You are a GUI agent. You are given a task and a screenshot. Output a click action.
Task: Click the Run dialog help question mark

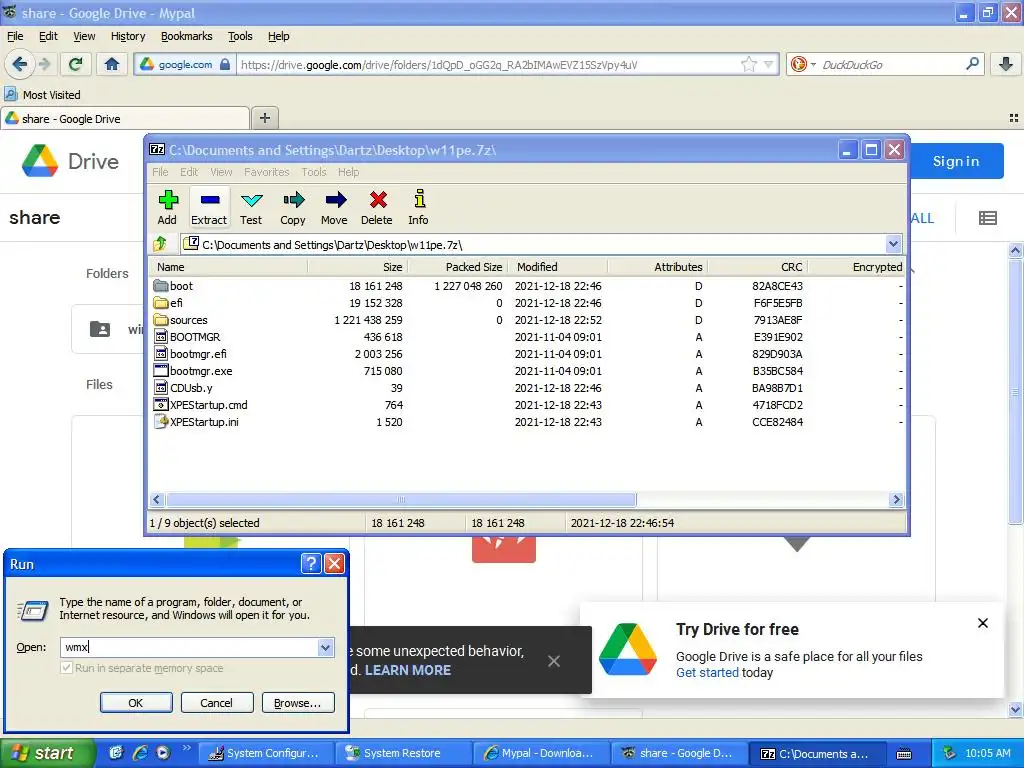311,564
